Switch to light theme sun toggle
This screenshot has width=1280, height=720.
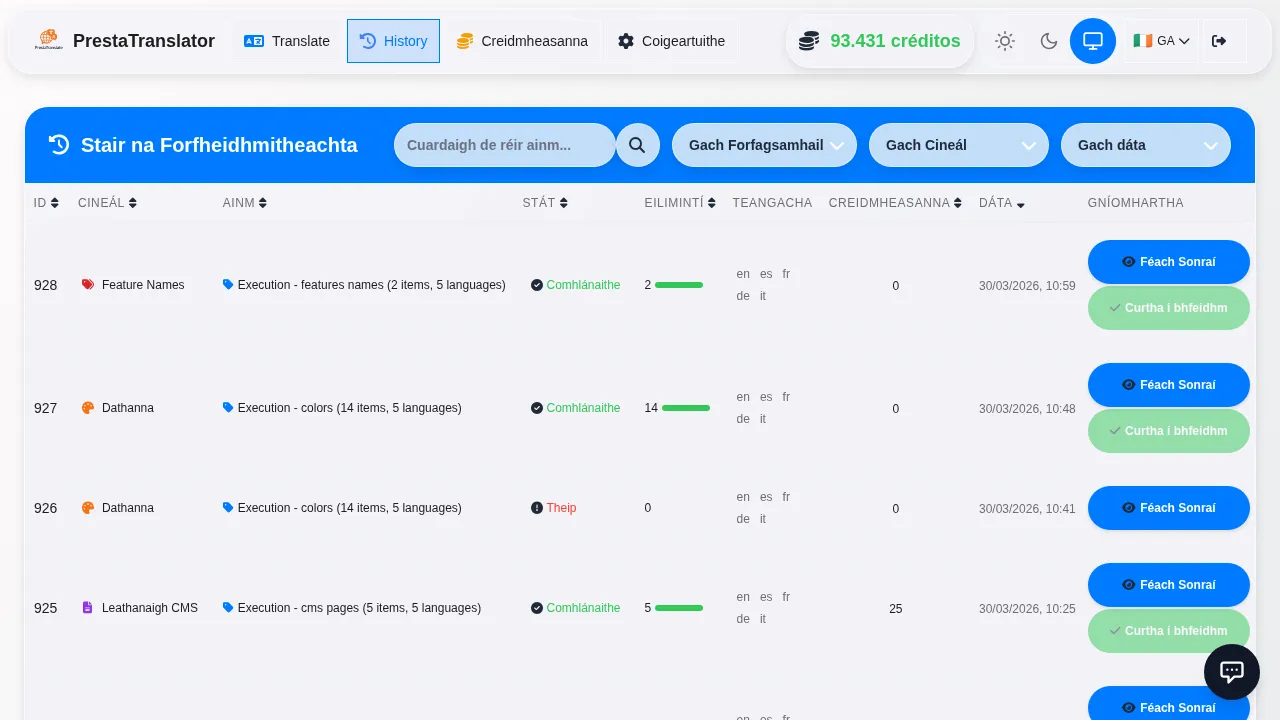point(1004,41)
